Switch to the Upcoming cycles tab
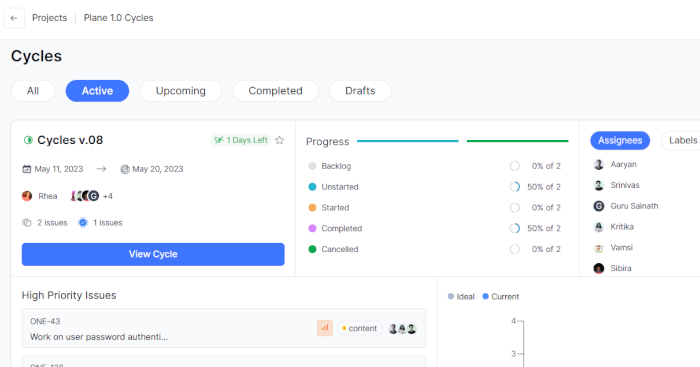The height and width of the screenshot is (367, 700). pyautogui.click(x=181, y=91)
